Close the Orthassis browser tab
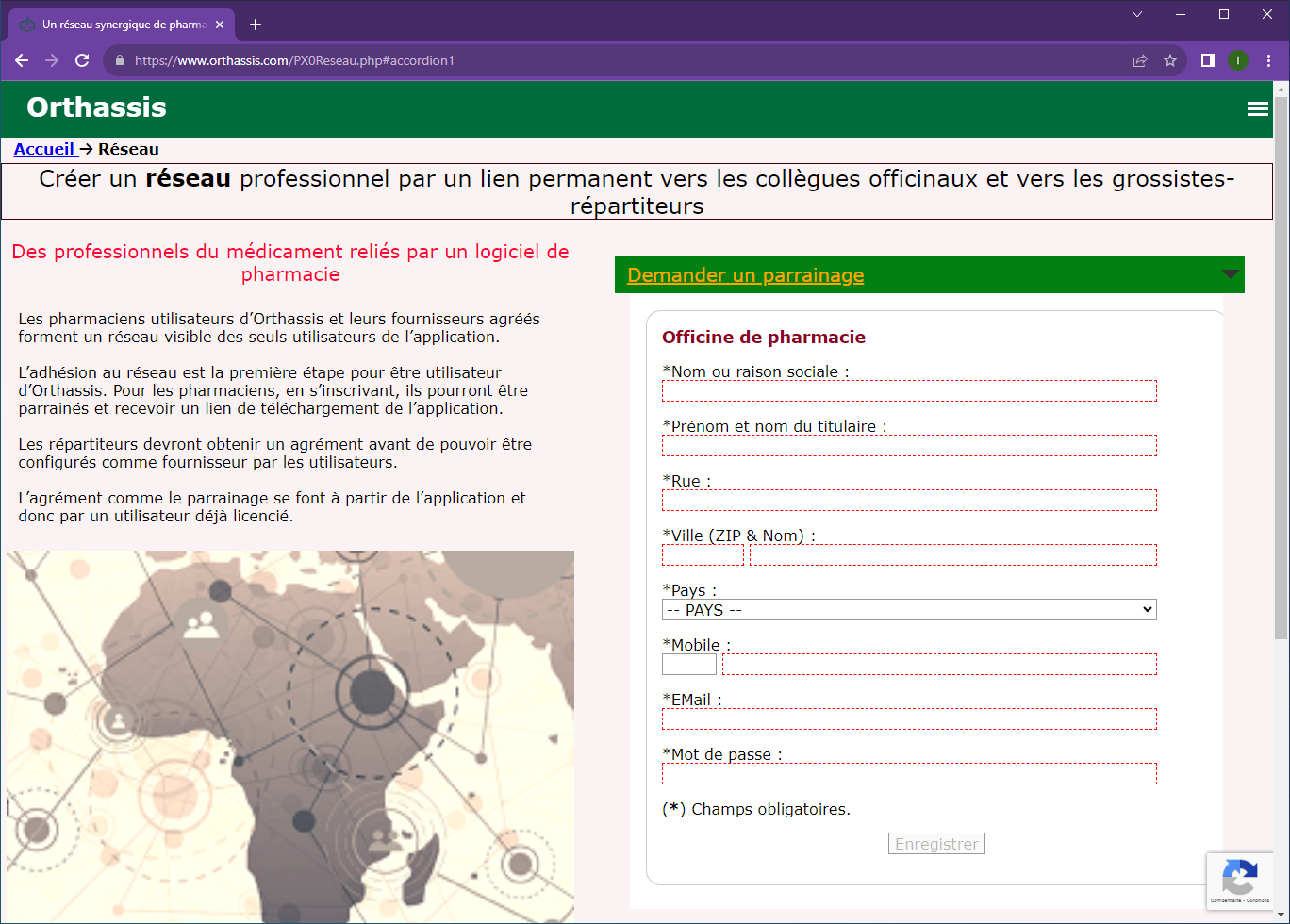Image resolution: width=1290 pixels, height=924 pixels. pyautogui.click(x=219, y=25)
